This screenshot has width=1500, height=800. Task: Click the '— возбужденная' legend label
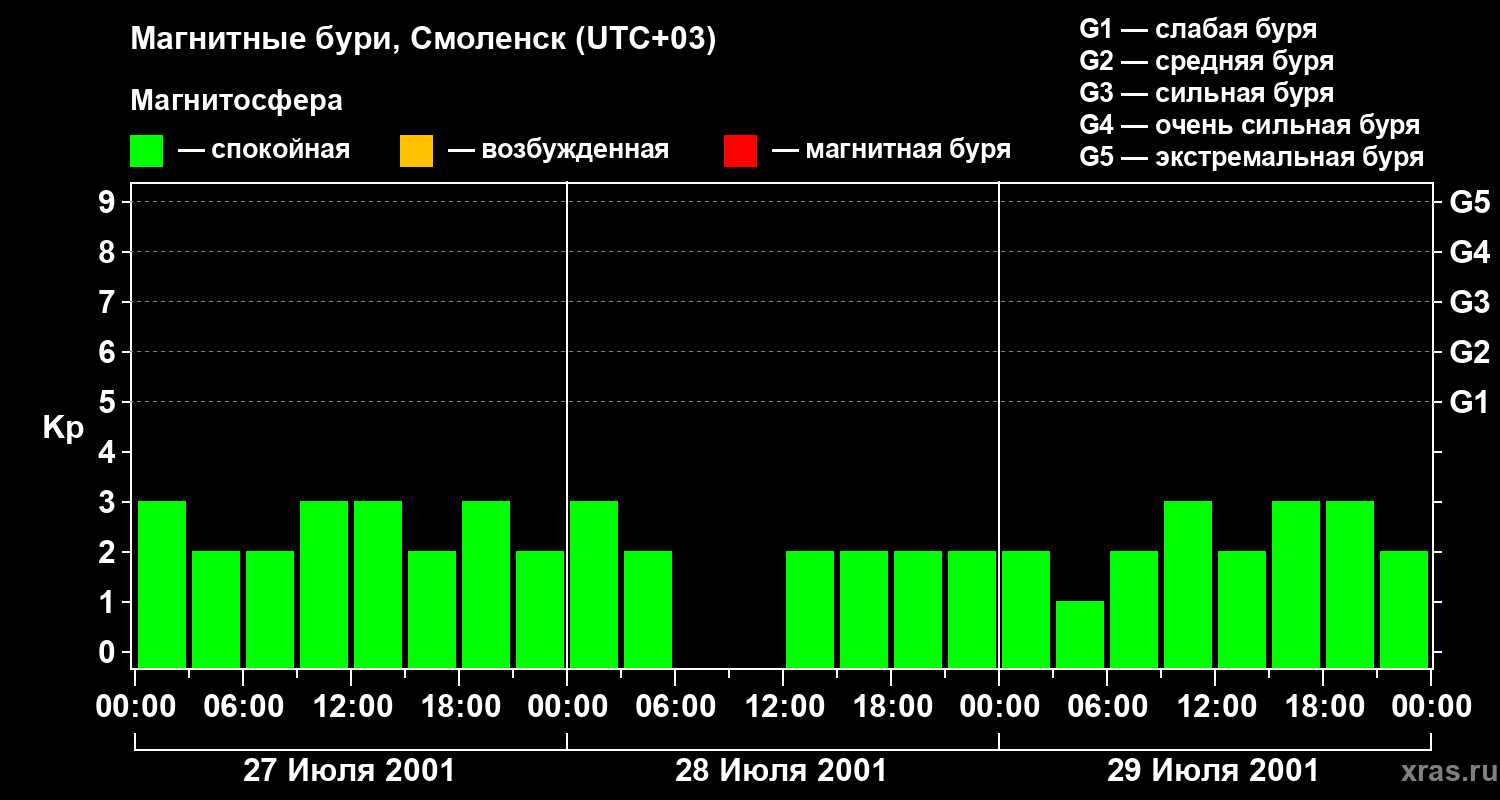[558, 150]
